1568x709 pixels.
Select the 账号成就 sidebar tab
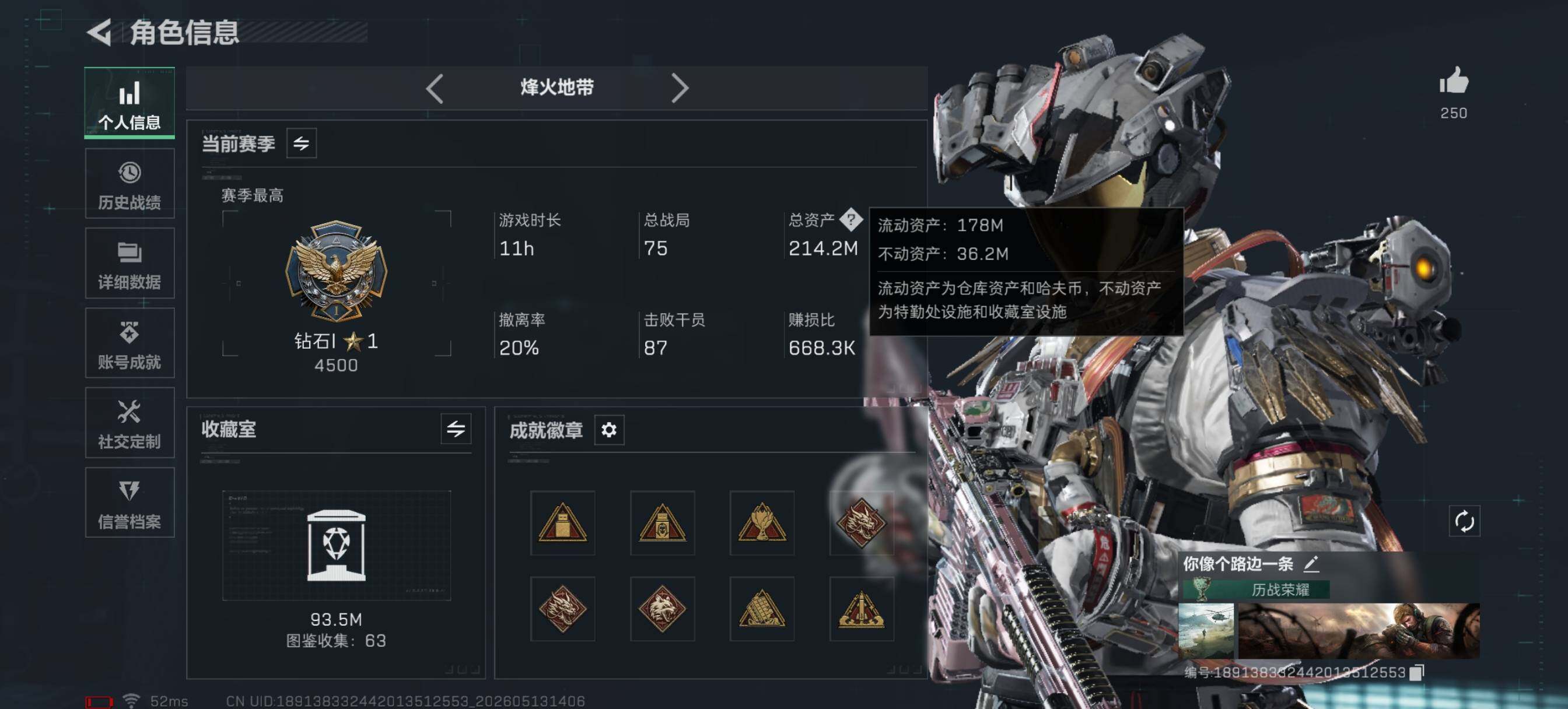point(129,343)
